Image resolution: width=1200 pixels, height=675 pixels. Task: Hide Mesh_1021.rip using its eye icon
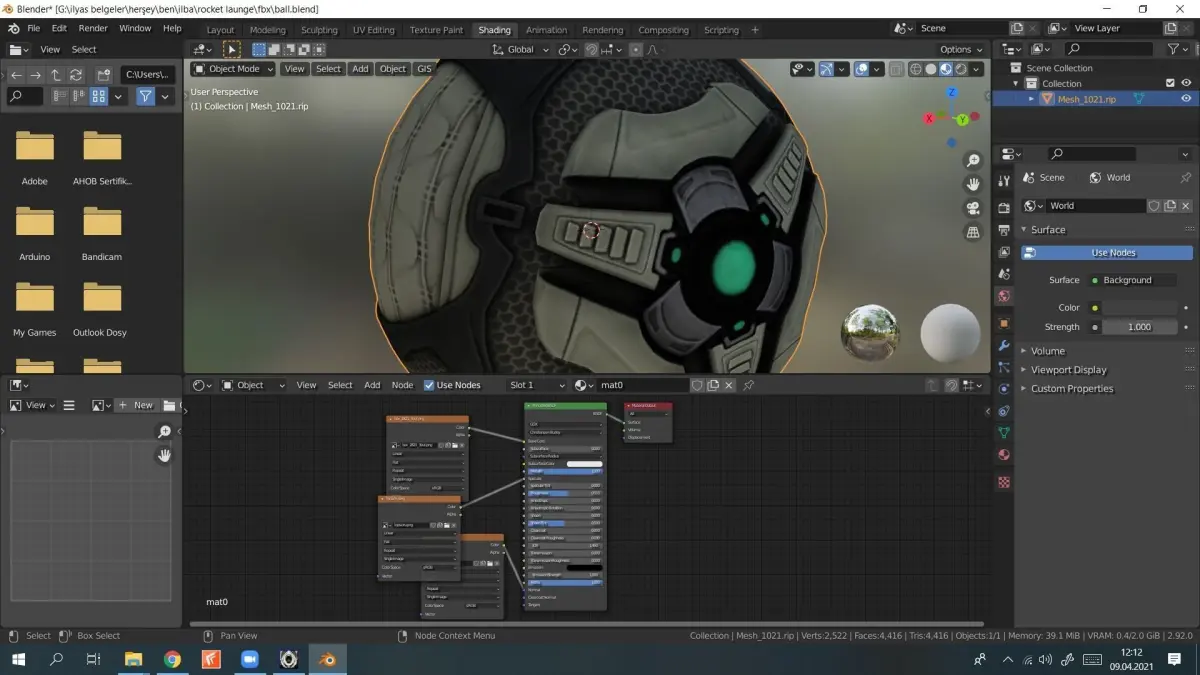point(1186,99)
